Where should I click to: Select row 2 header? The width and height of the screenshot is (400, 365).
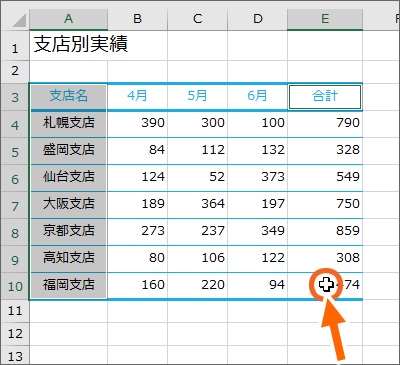[15, 71]
